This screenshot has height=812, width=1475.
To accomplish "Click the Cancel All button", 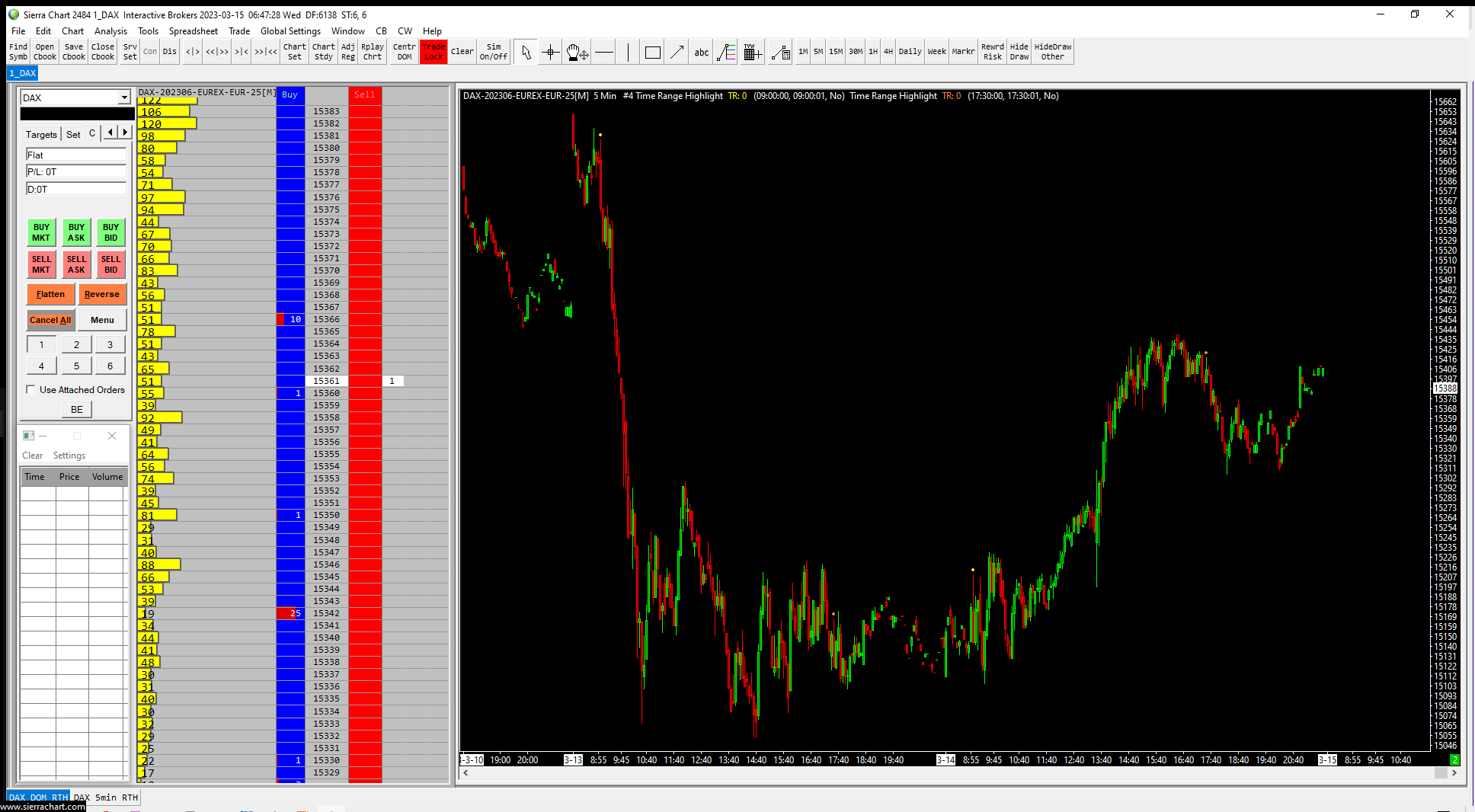I will 50,320.
